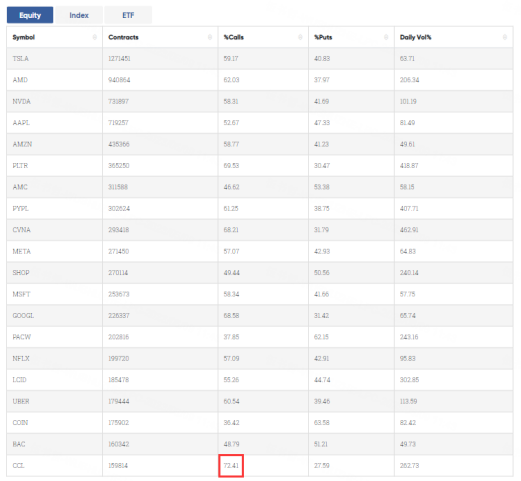Click AMC %Puts value 53.38
This screenshot has height=481, width=521.
coord(322,187)
